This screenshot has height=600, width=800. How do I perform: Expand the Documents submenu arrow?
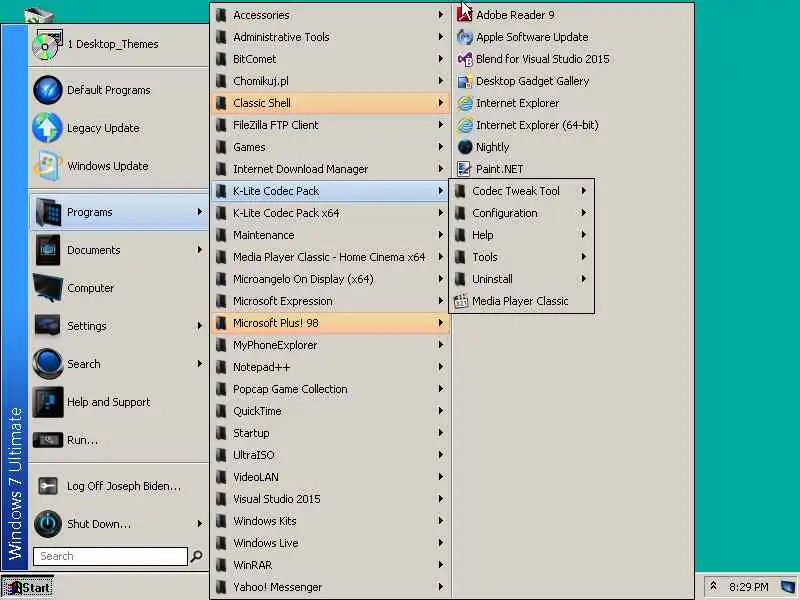[x=199, y=249]
